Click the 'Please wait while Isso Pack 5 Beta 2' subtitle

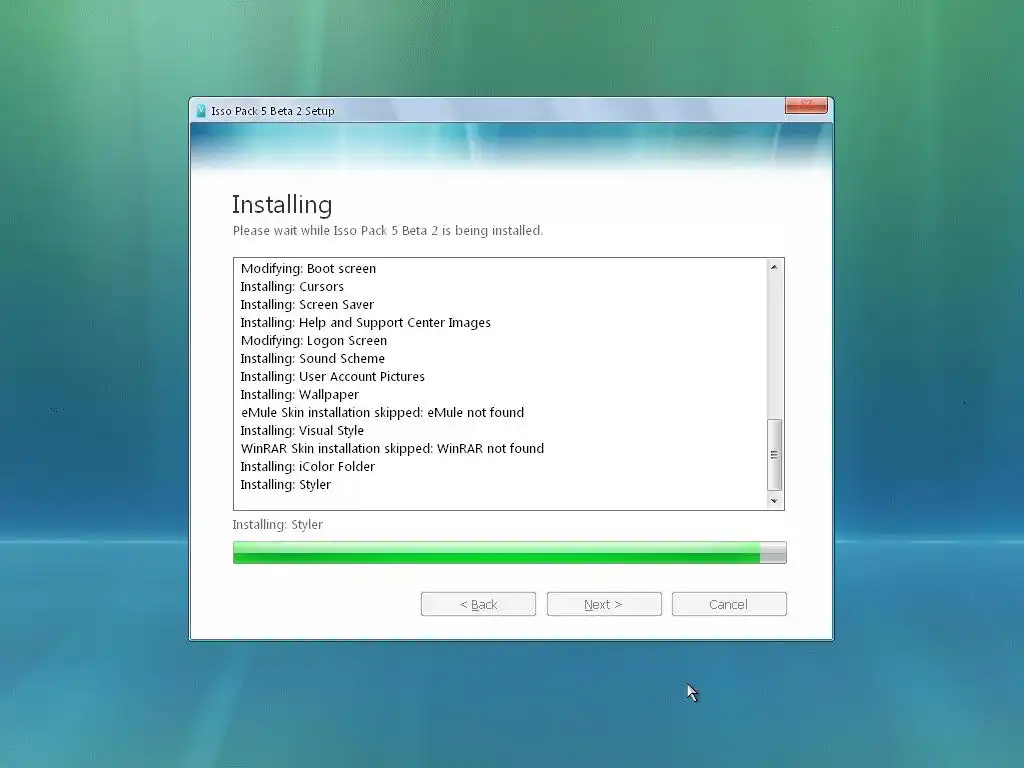point(388,231)
